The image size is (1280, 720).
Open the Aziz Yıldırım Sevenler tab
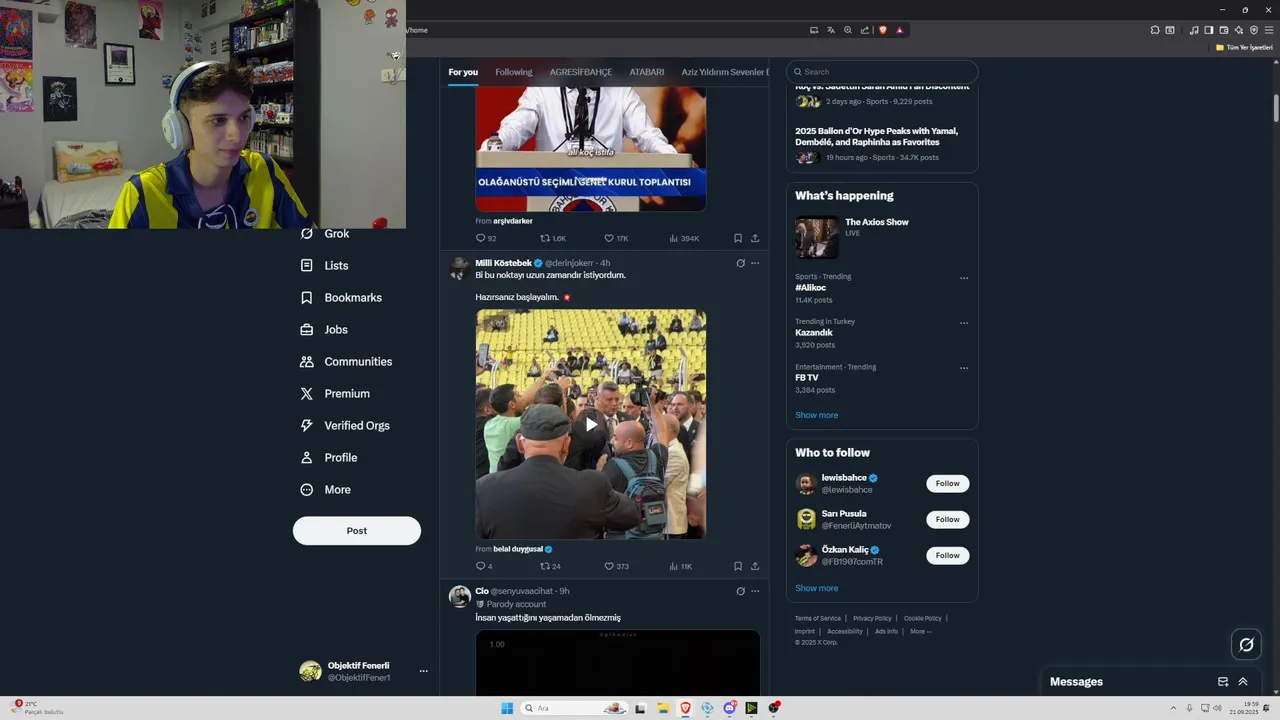pyautogui.click(x=725, y=72)
